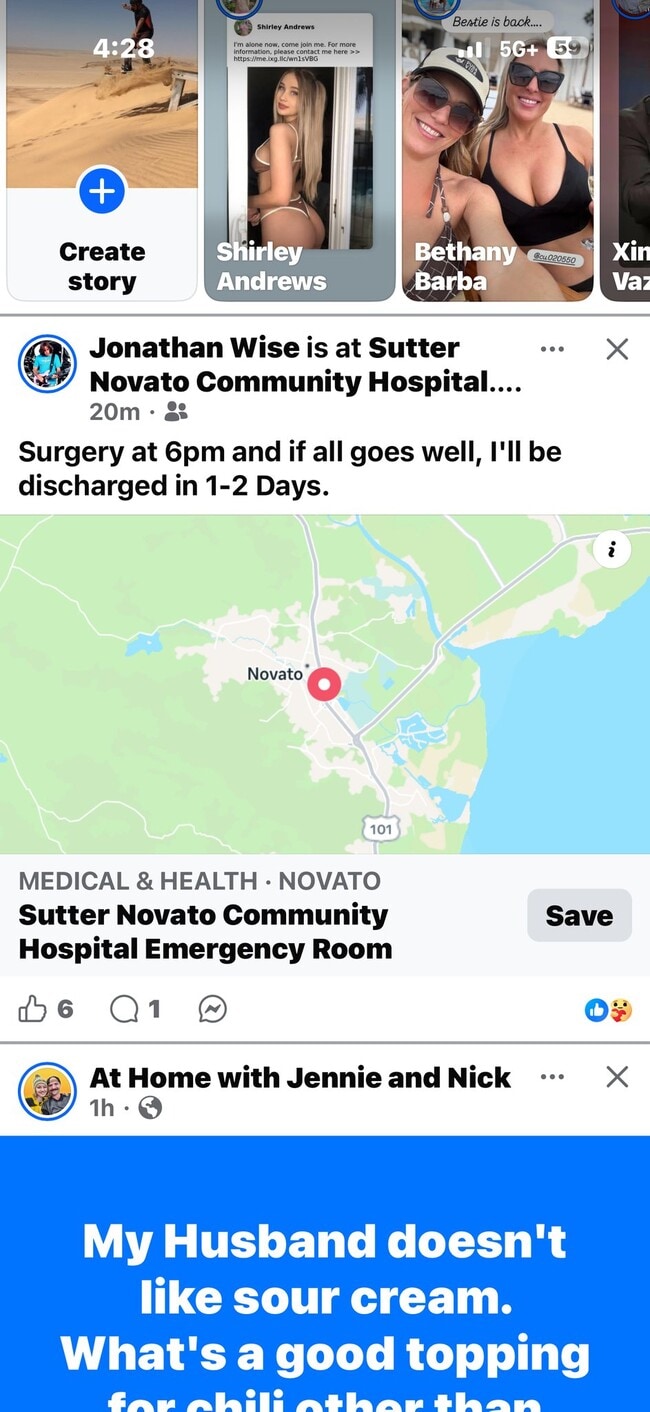
Task: Open three-dot menu on Jennie and Nick post
Action: [x=552, y=1077]
